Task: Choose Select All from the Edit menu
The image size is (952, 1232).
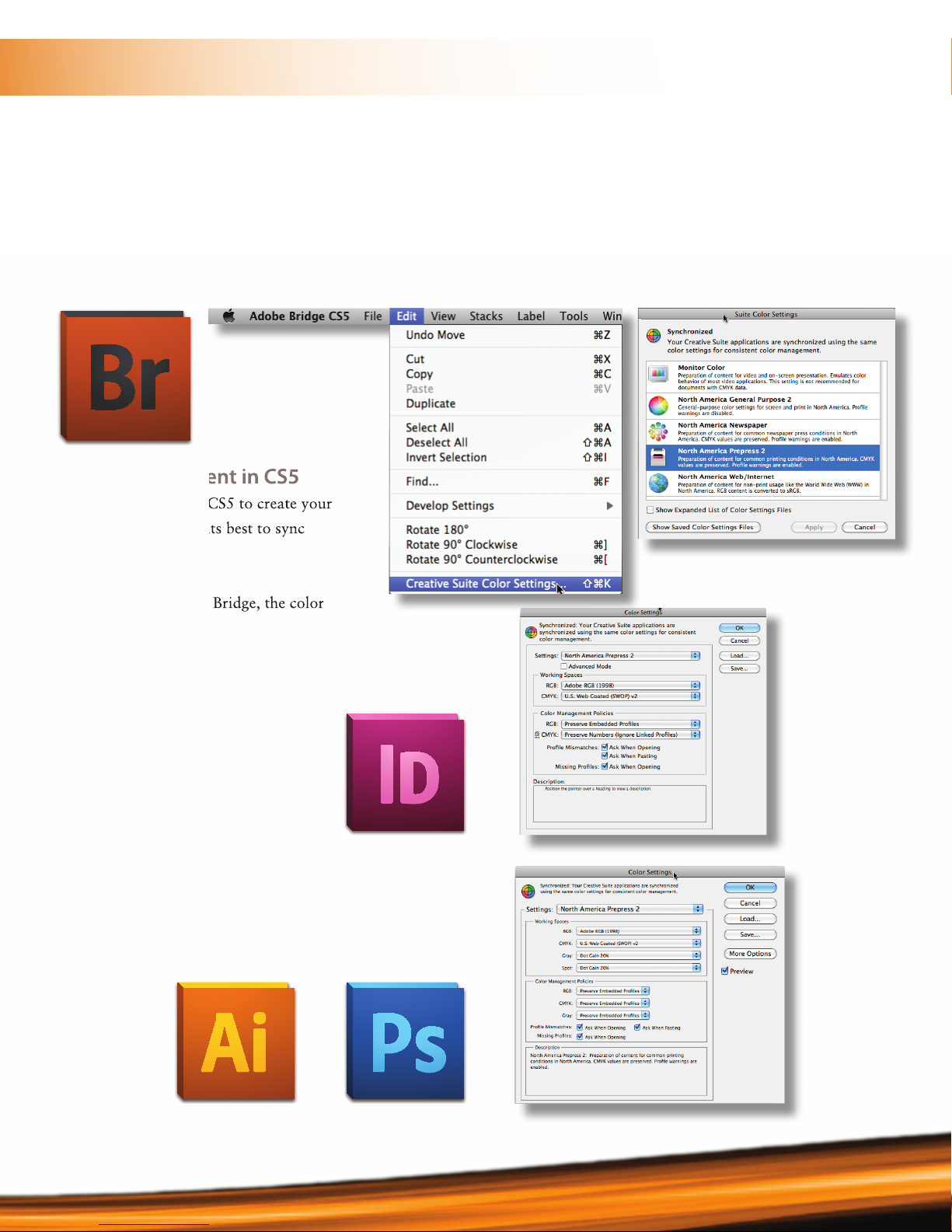Action: 506,428
